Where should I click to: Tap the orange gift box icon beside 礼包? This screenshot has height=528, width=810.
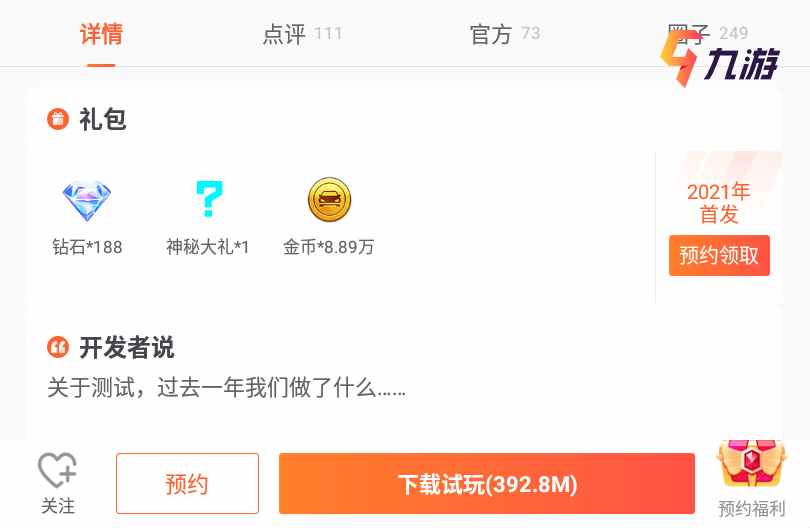pos(58,119)
